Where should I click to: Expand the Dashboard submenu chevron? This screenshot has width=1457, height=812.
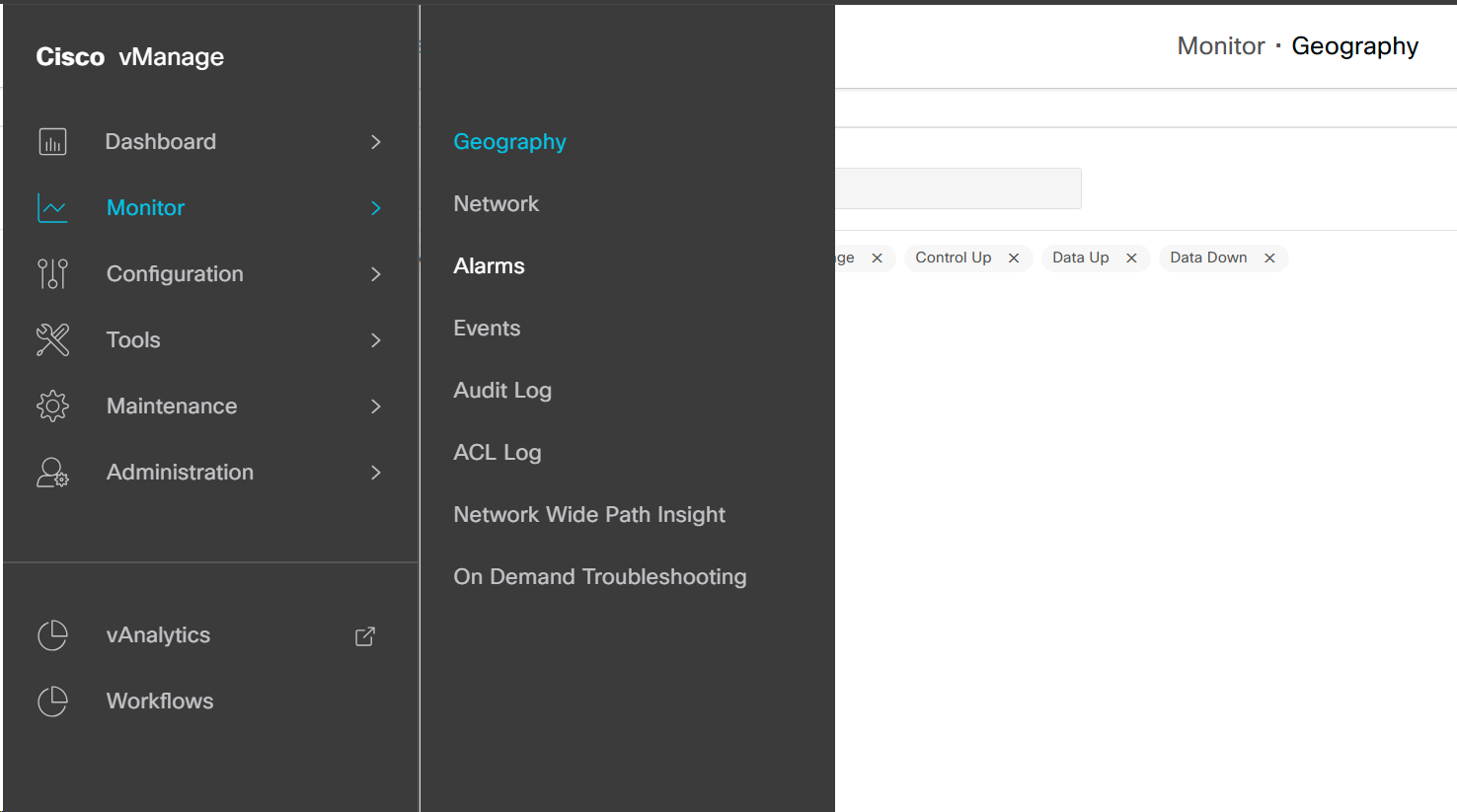tap(376, 142)
